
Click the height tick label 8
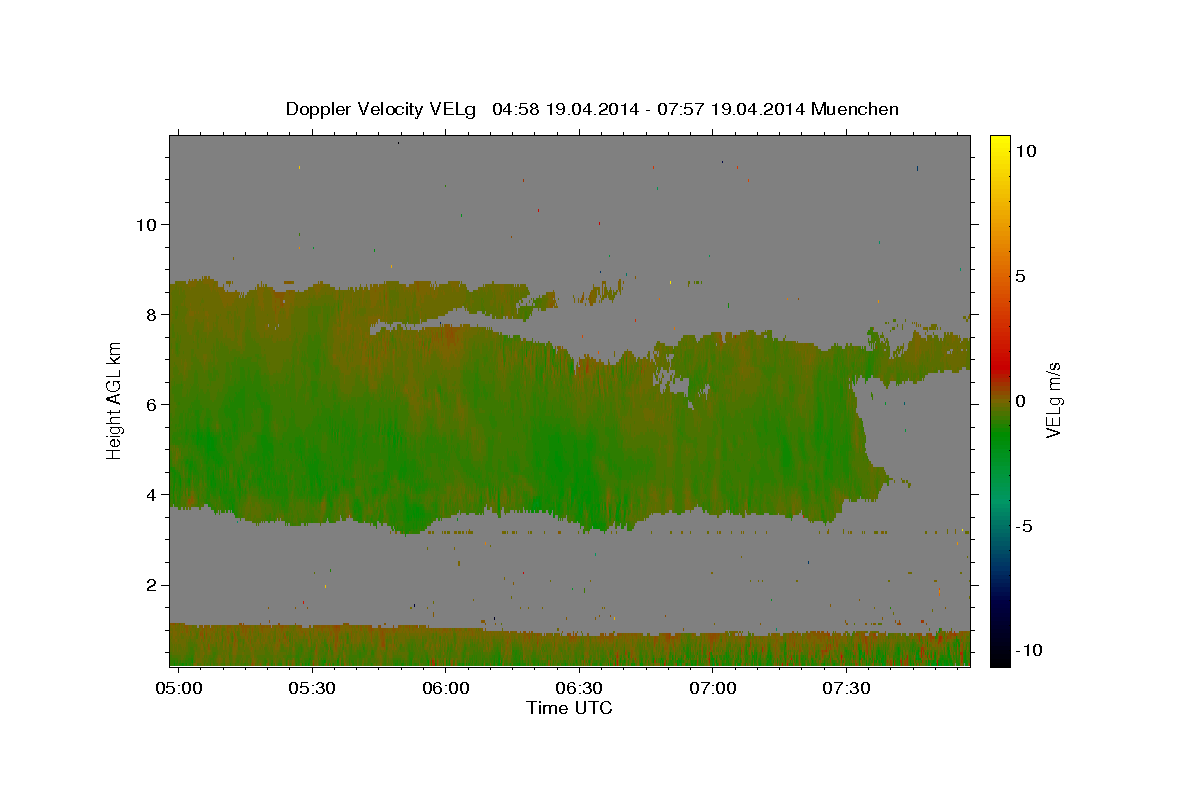152,314
